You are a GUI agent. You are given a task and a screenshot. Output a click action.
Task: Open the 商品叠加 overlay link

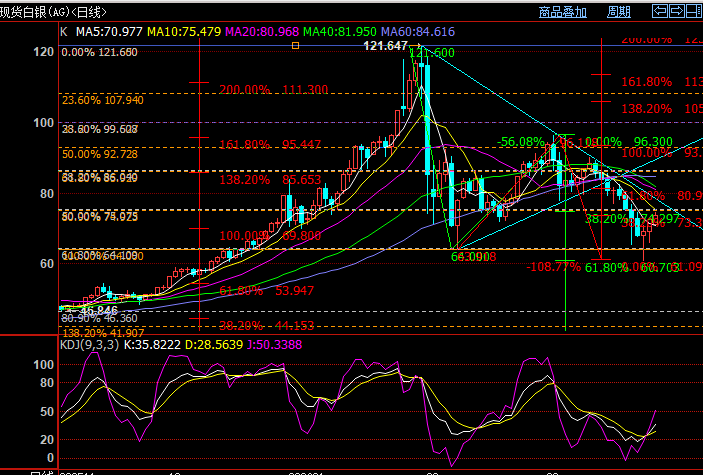pos(562,12)
